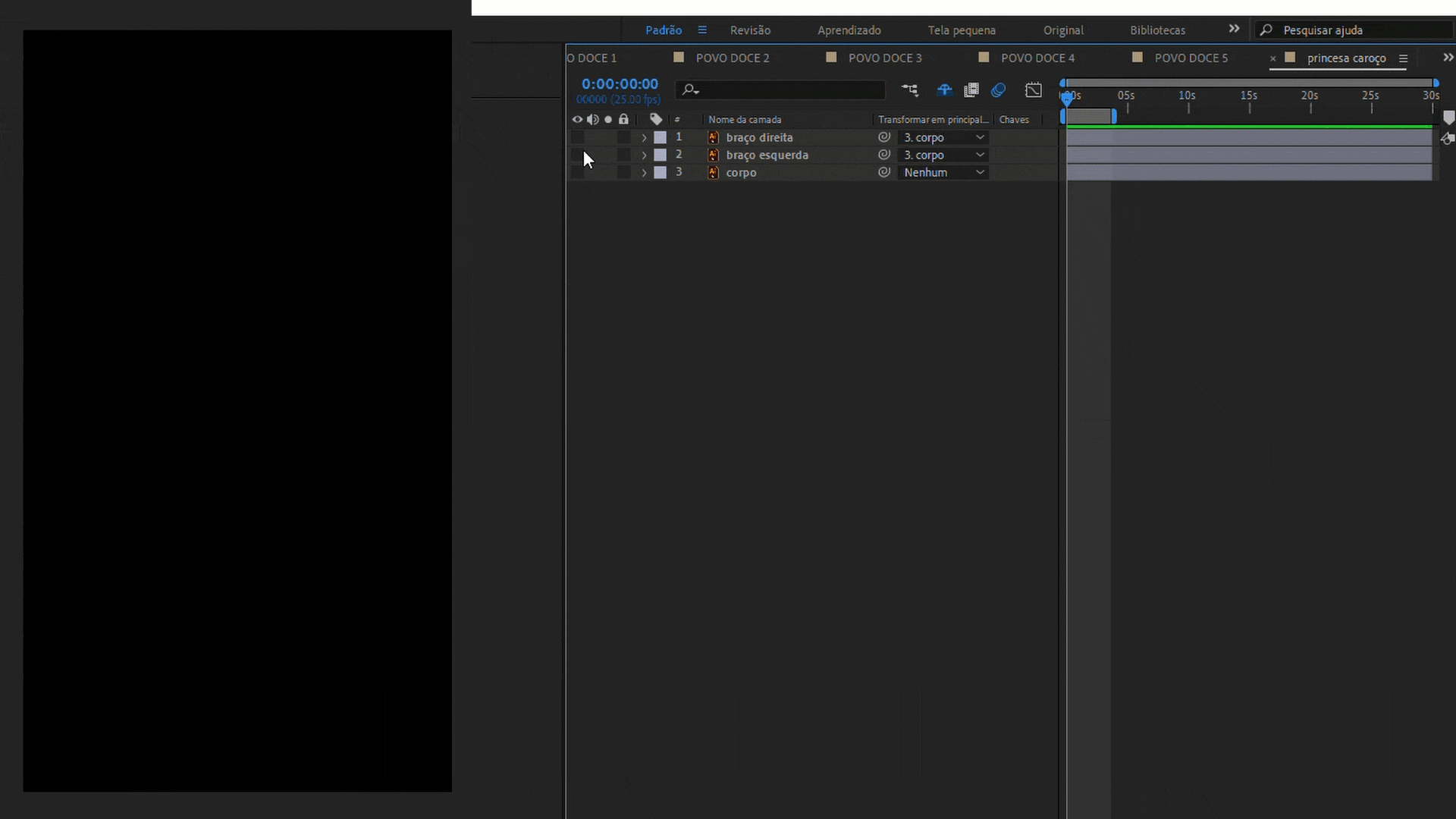Switch to the Aprendizado workspace
Image resolution: width=1456 pixels, height=819 pixels.
point(849,30)
